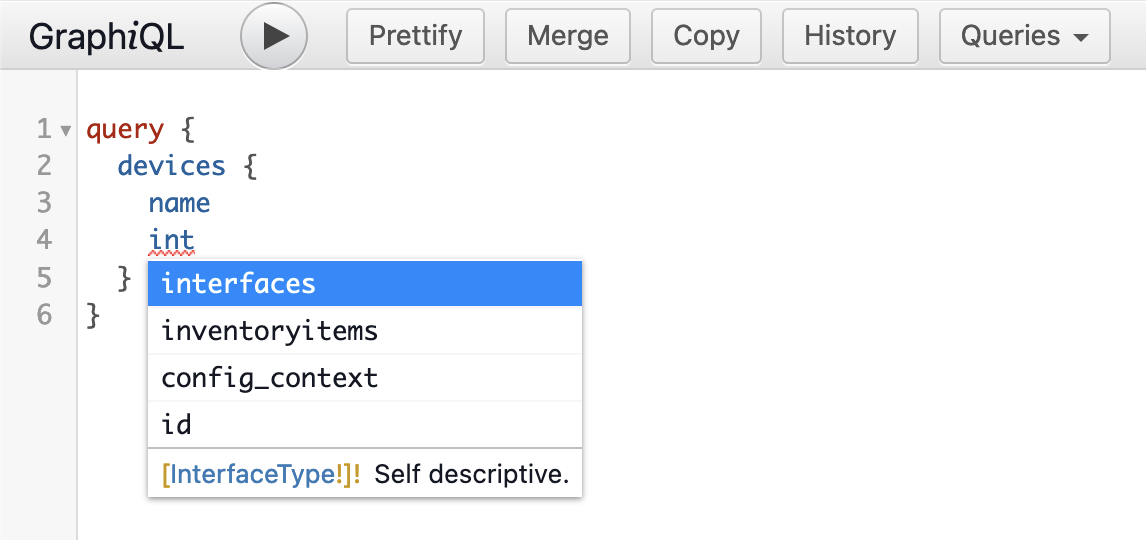
Task: Click line number 6 in the gutter
Action: 44,314
